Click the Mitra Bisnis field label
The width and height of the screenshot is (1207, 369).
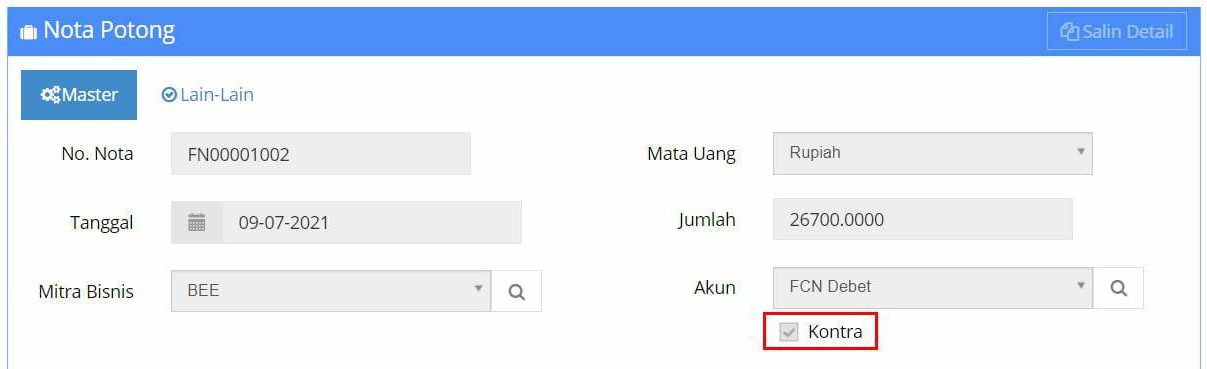point(86,292)
